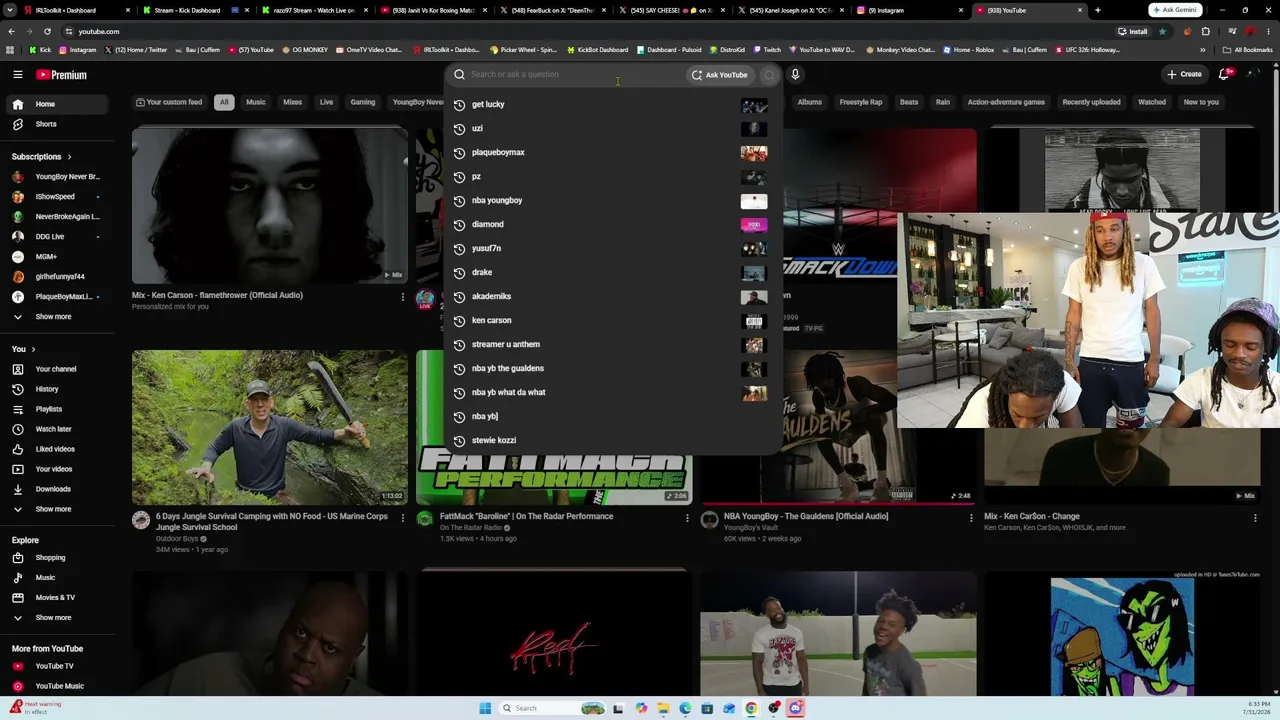Open the Ken Carson flamethrower mix thumbnail
Viewport: 1280px width, 720px height.
coord(270,206)
